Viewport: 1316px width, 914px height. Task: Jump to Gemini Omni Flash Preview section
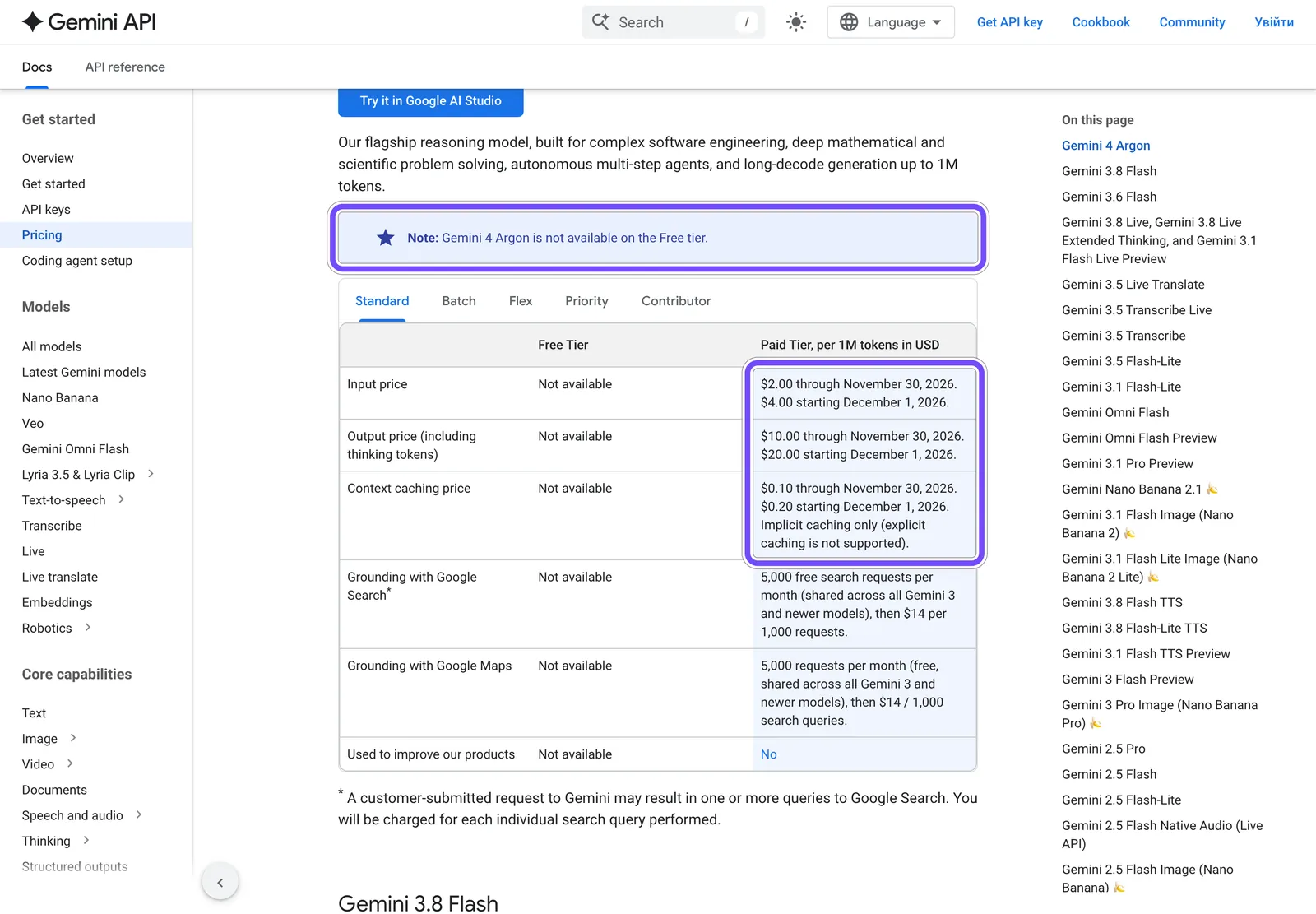coord(1139,438)
